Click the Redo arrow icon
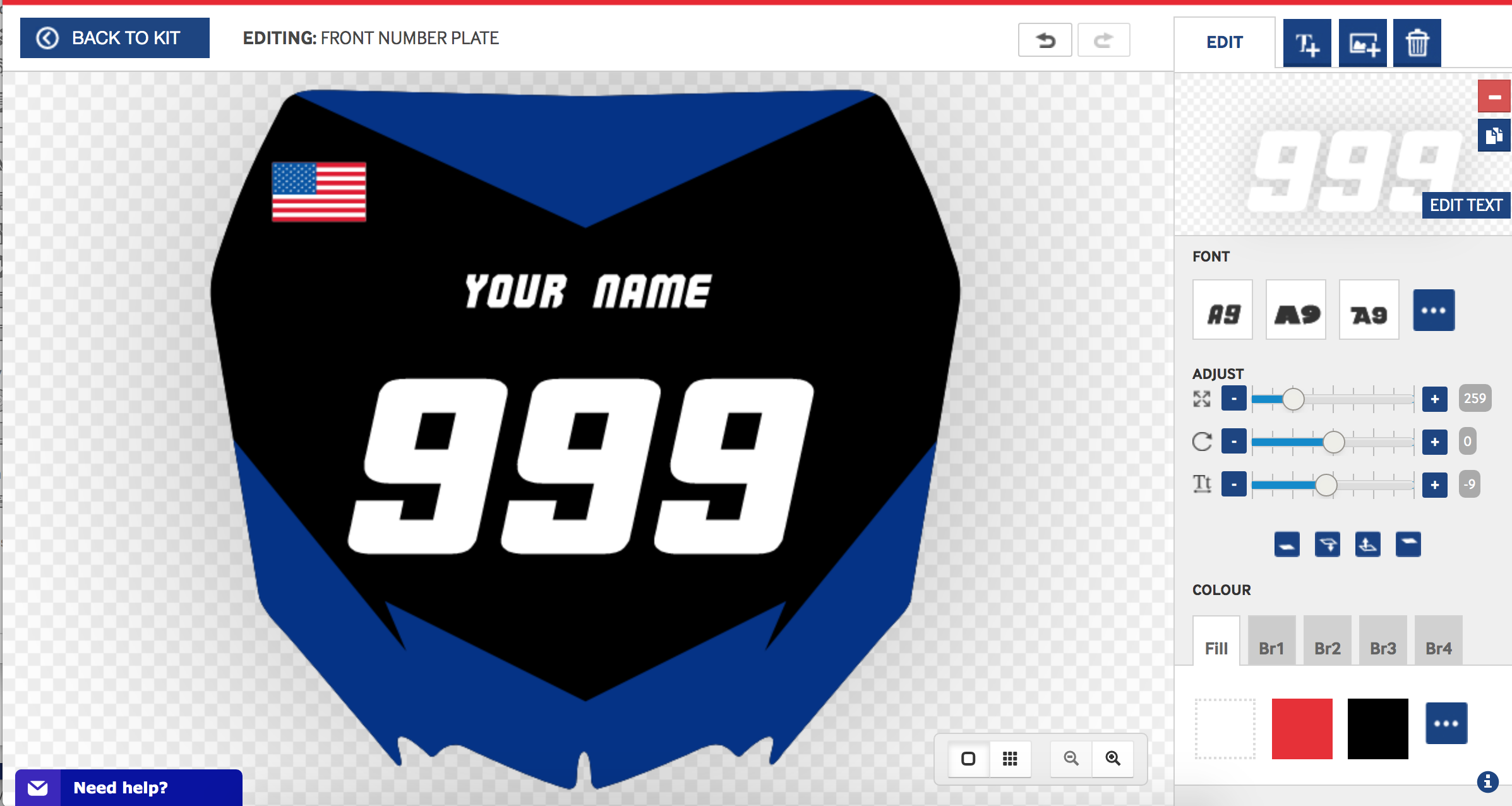Screen dimensions: 1512x806 (x=1103, y=39)
